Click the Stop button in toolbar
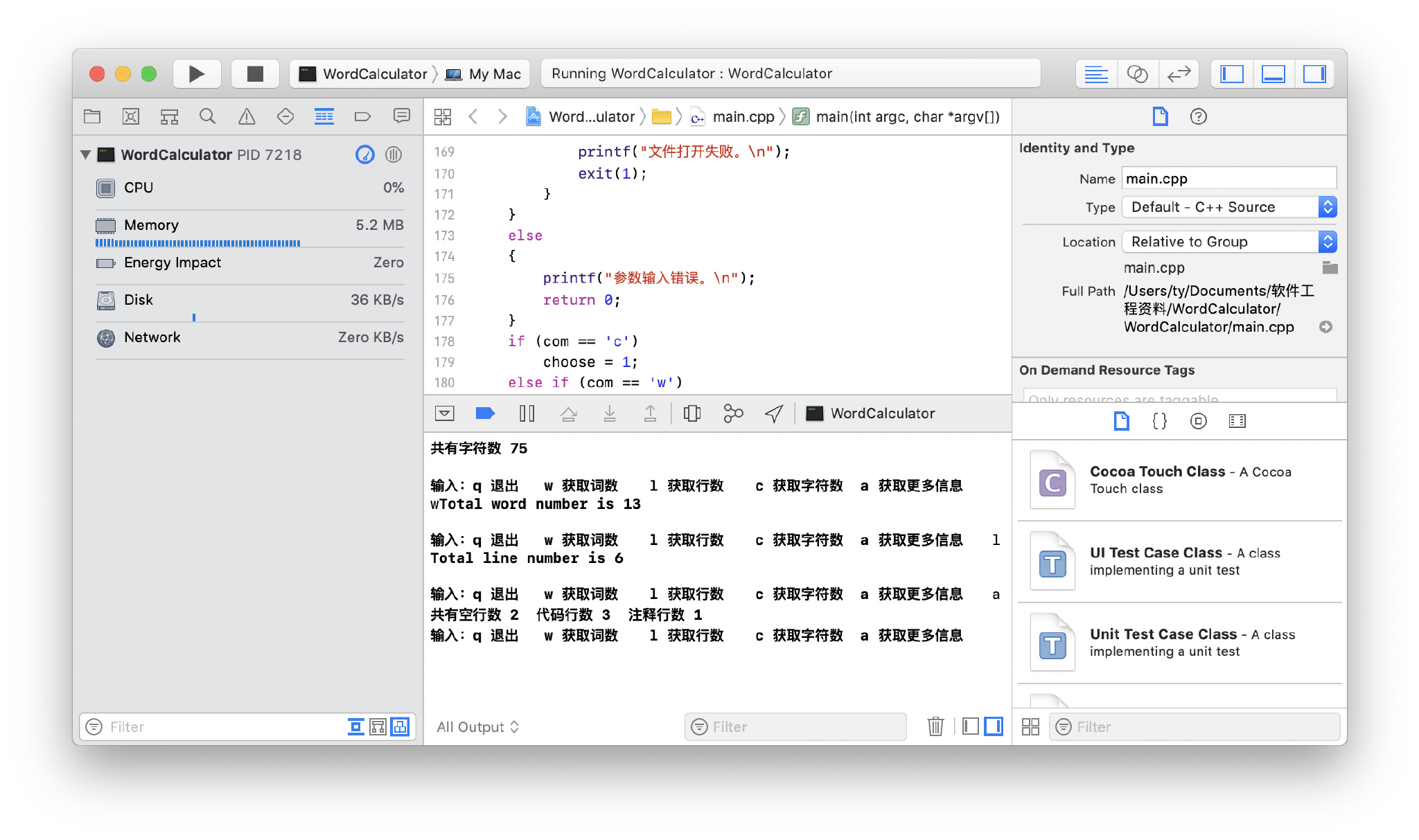 point(255,74)
